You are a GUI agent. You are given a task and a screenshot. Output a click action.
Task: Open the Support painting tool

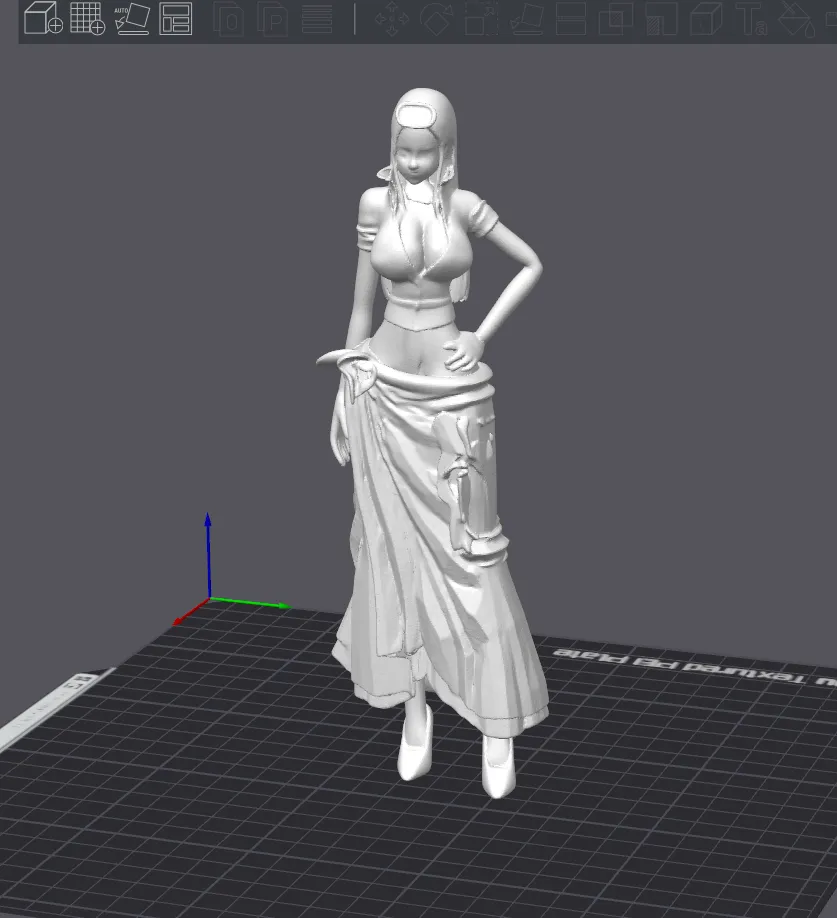pyautogui.click(x=660, y=20)
